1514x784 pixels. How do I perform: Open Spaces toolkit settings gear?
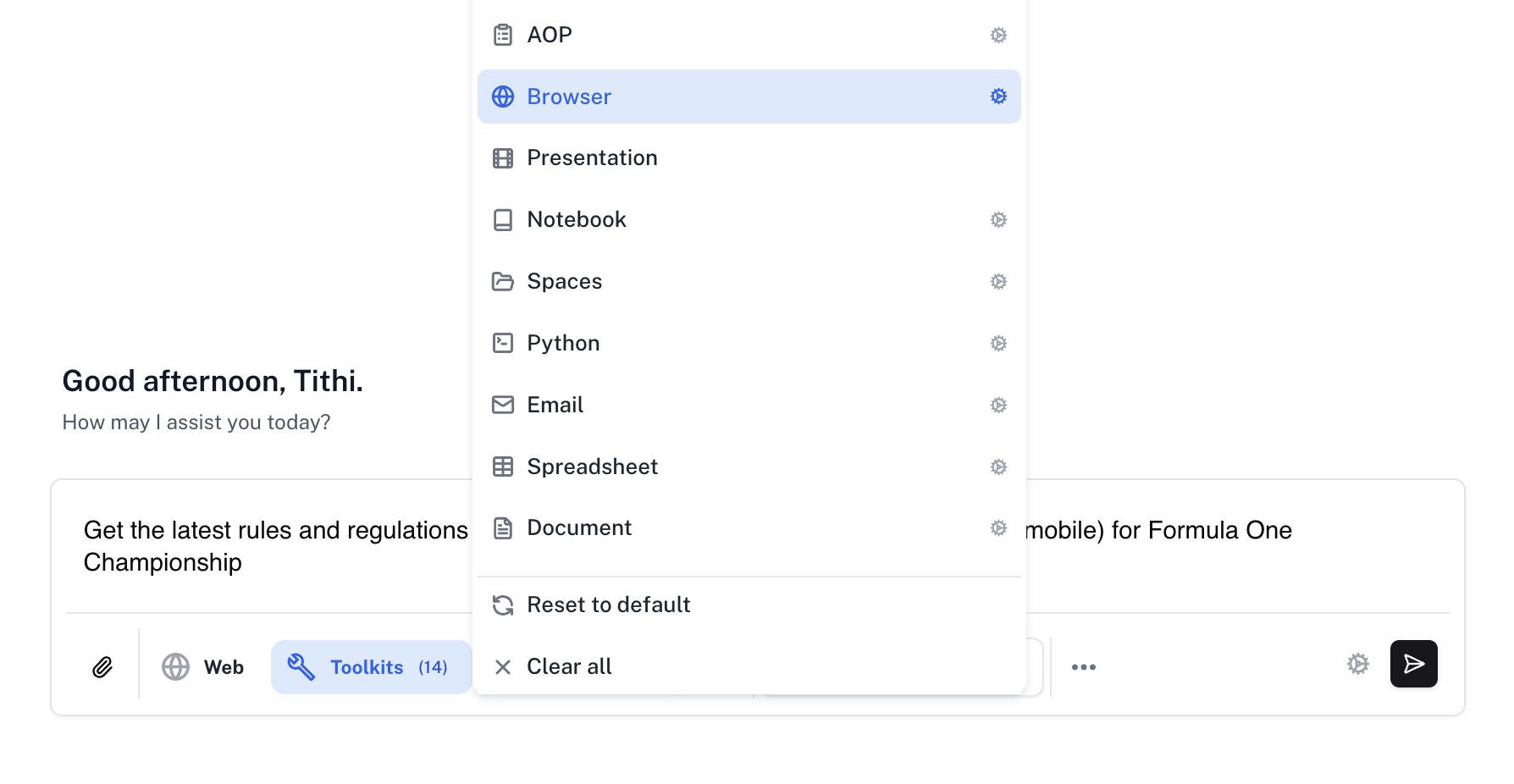(998, 281)
